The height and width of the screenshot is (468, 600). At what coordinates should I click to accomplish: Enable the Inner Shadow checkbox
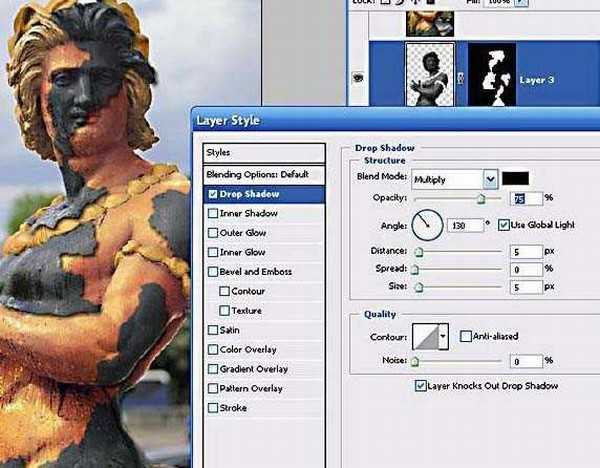click(212, 213)
